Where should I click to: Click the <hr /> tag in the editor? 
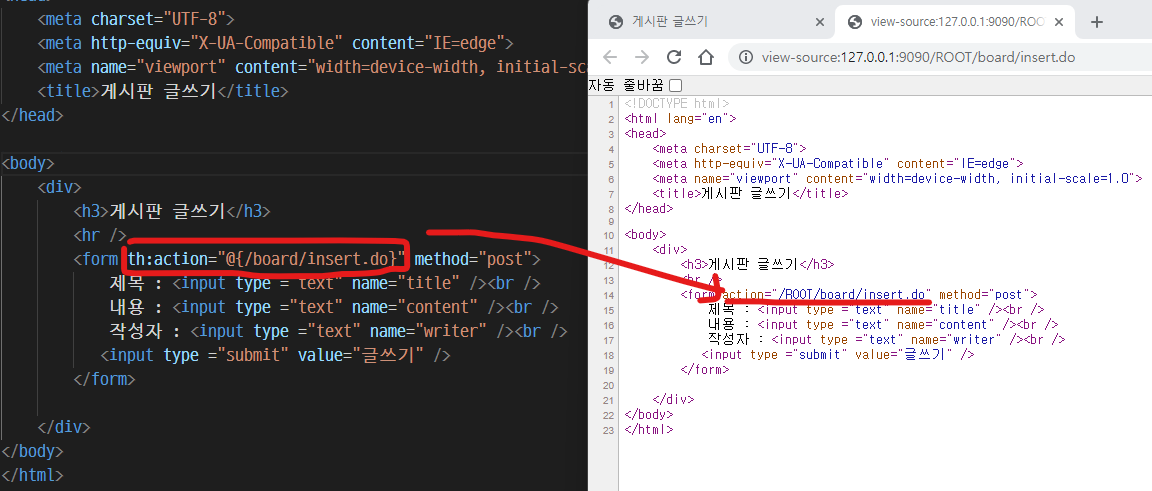(100, 235)
